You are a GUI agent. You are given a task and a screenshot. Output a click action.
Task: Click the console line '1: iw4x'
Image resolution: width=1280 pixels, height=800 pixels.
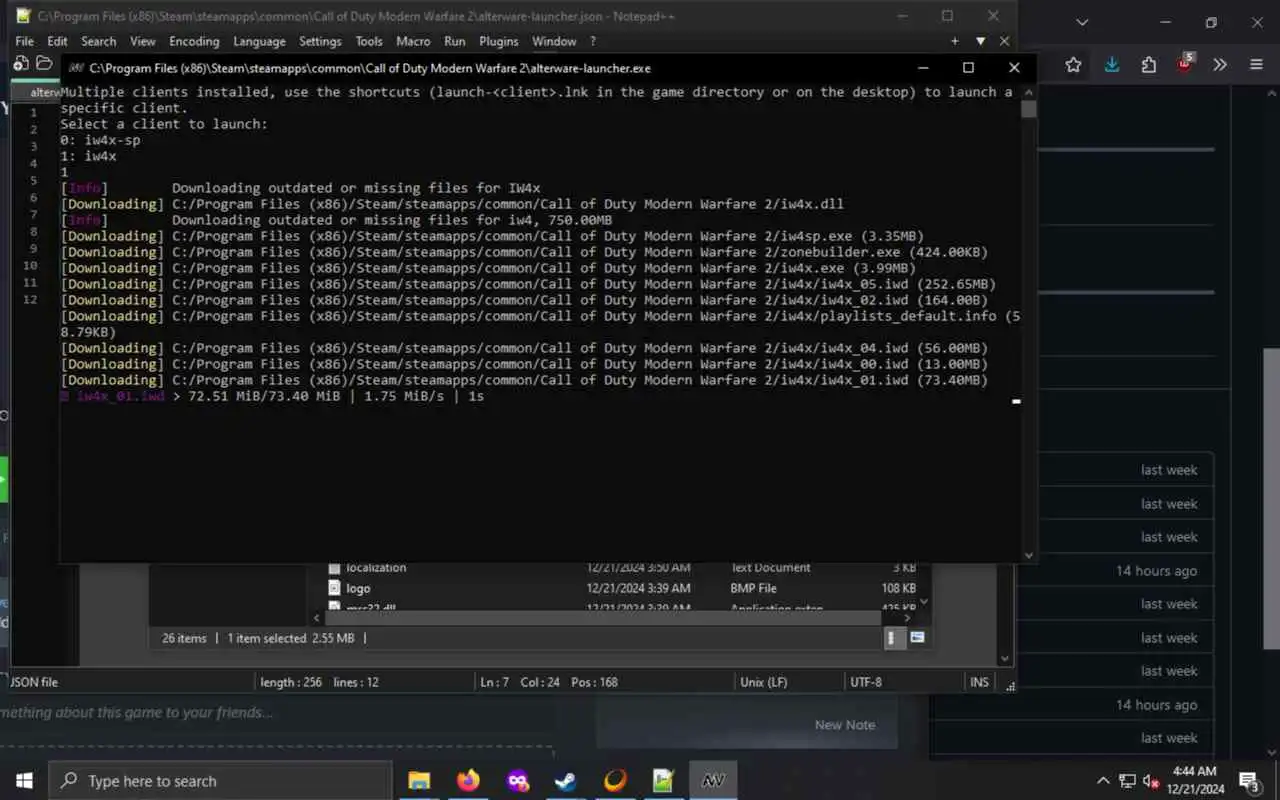point(88,156)
